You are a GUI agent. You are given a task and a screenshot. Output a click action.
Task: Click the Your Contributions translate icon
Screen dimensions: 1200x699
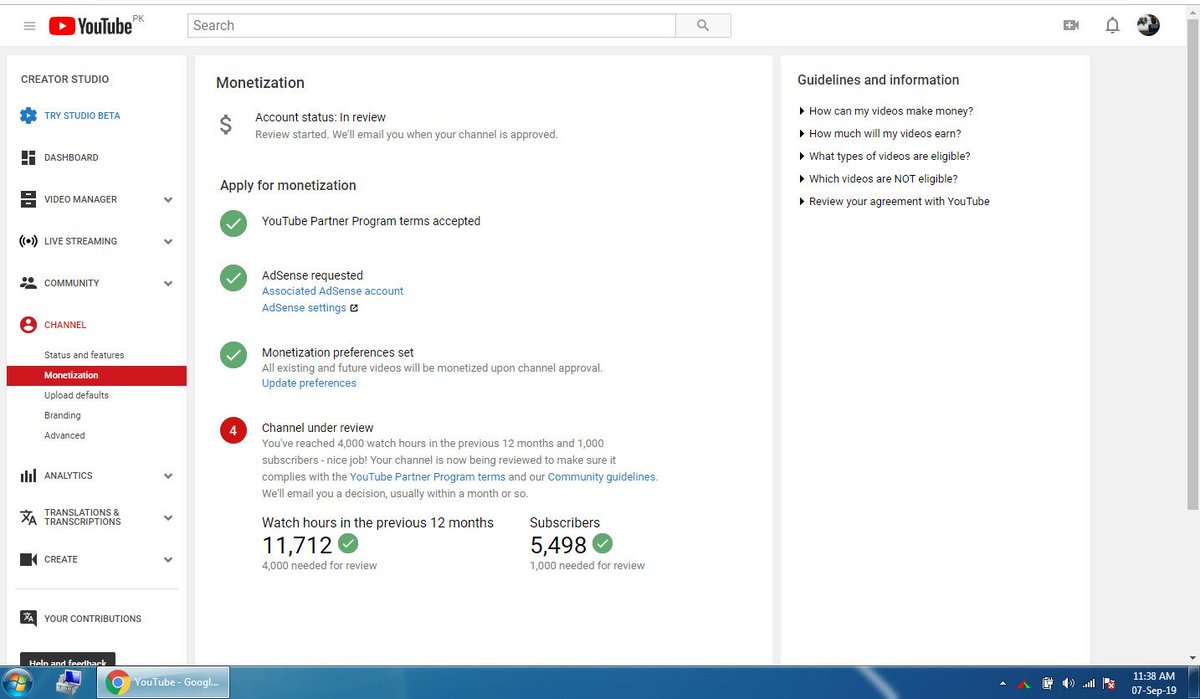(x=28, y=618)
